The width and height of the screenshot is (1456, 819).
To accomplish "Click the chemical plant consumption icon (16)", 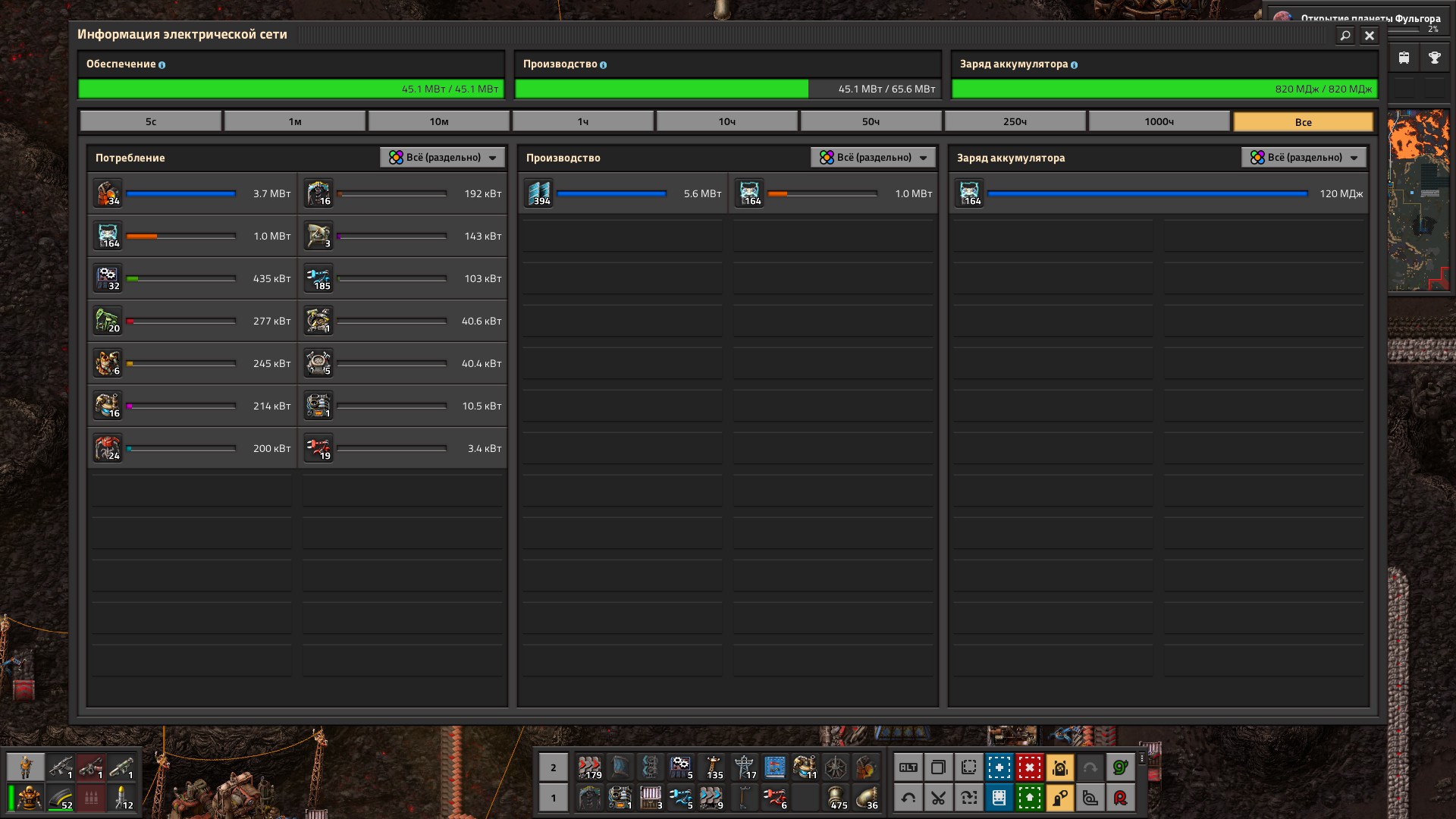I will tap(108, 406).
